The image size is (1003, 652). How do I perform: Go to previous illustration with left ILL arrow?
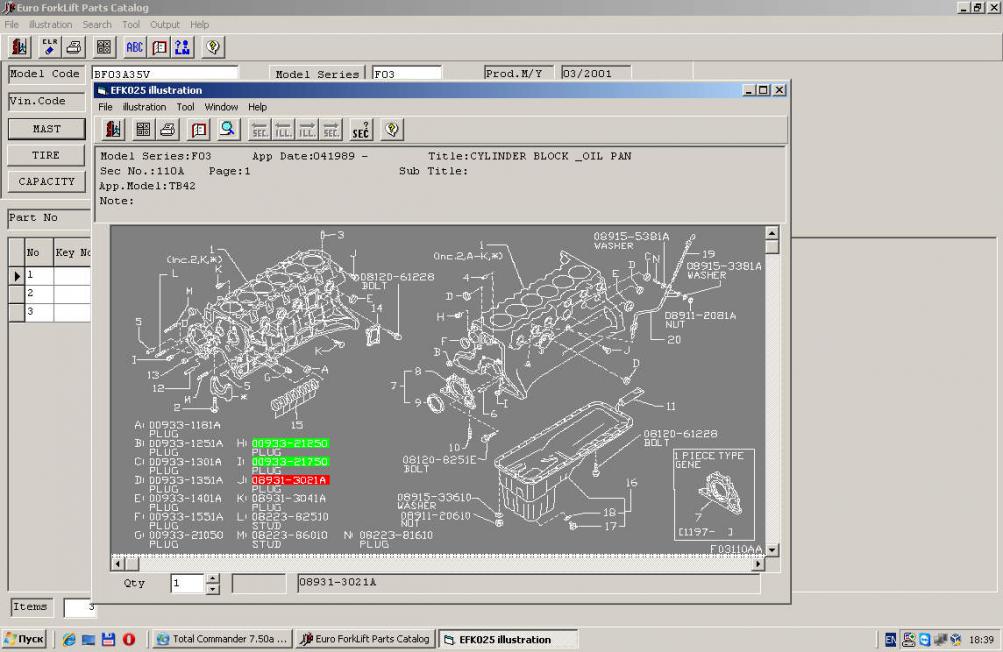point(283,130)
